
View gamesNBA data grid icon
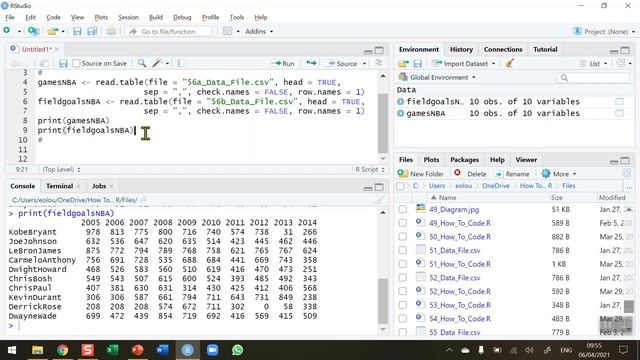pyautogui.click(x=619, y=113)
